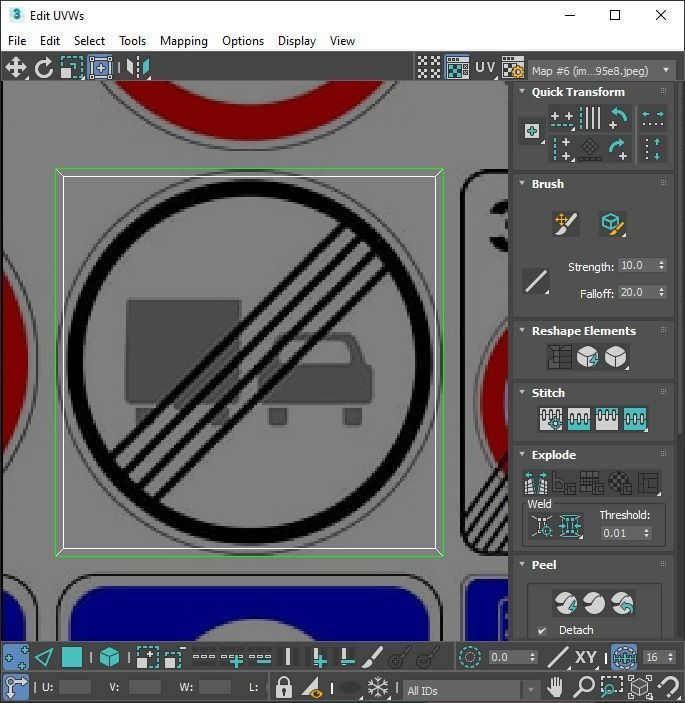685x703 pixels.
Task: Click Shrink UV selection icon
Action: pos(175,657)
